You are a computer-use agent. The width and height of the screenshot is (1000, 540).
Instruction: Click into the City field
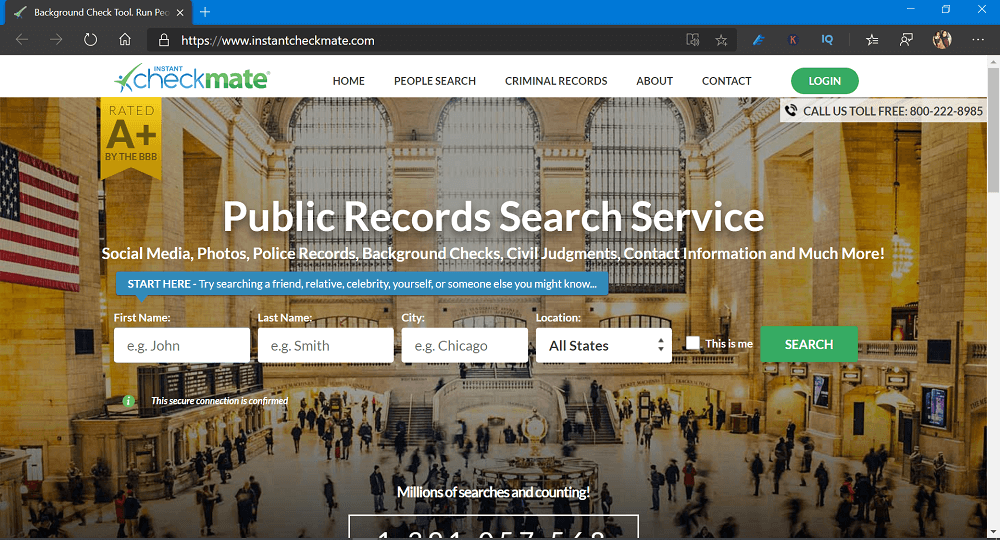[464, 345]
